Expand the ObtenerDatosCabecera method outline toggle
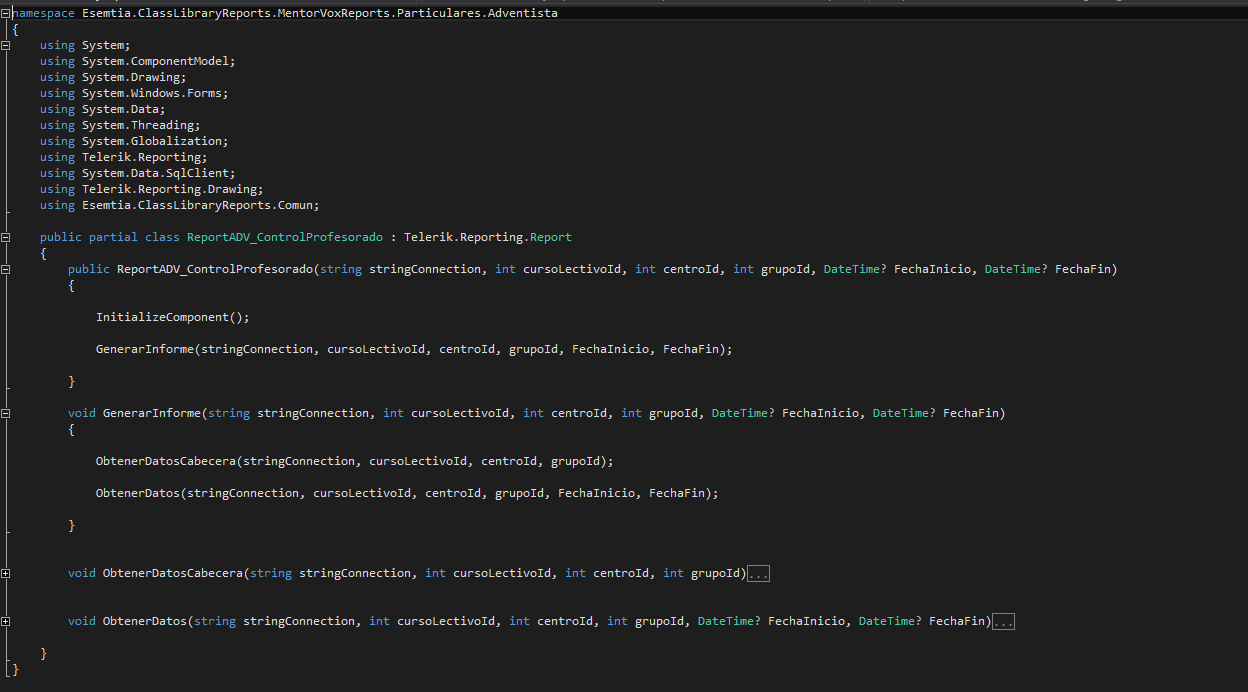 [x=6, y=573]
